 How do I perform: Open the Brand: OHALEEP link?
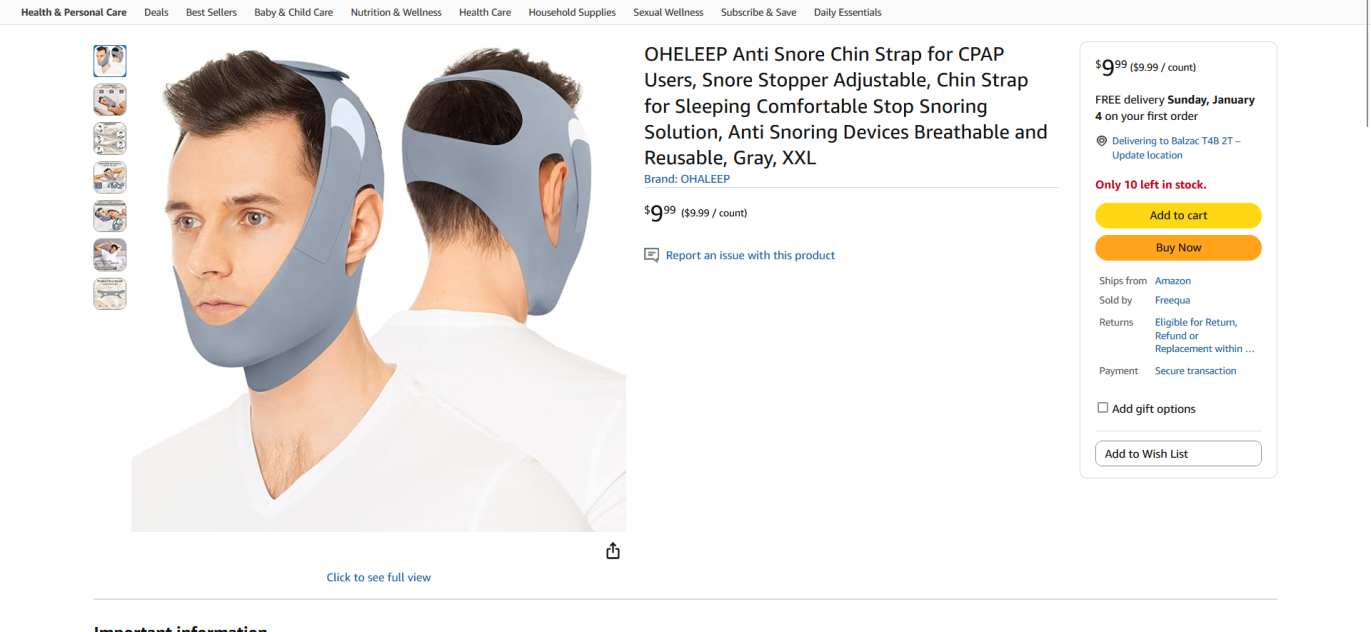pos(687,179)
